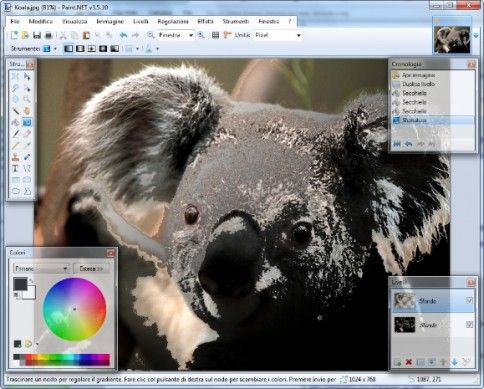
Task: Swap primary and secondary colors arrow
Action: click(31, 281)
